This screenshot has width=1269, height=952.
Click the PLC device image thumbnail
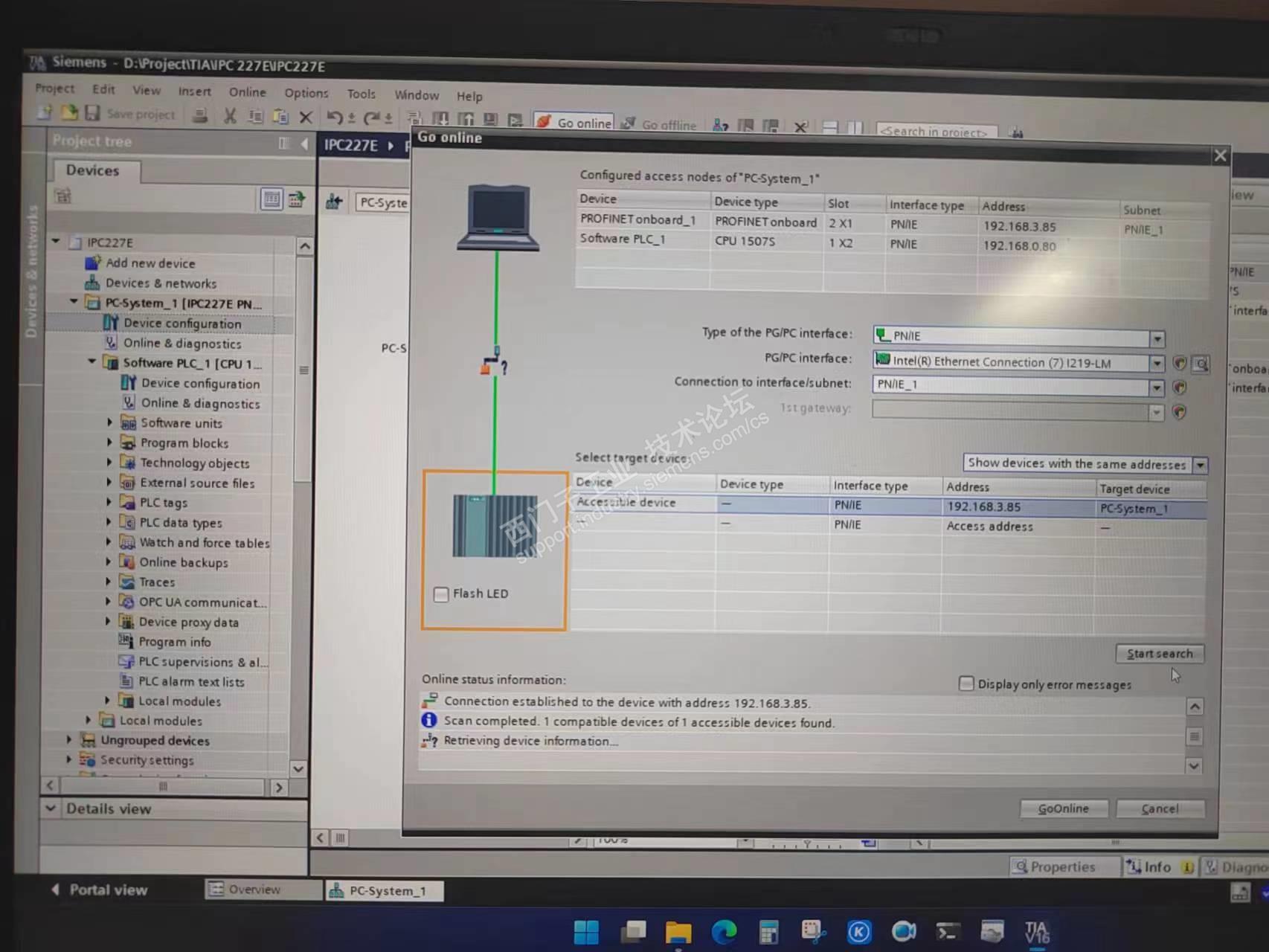495,527
